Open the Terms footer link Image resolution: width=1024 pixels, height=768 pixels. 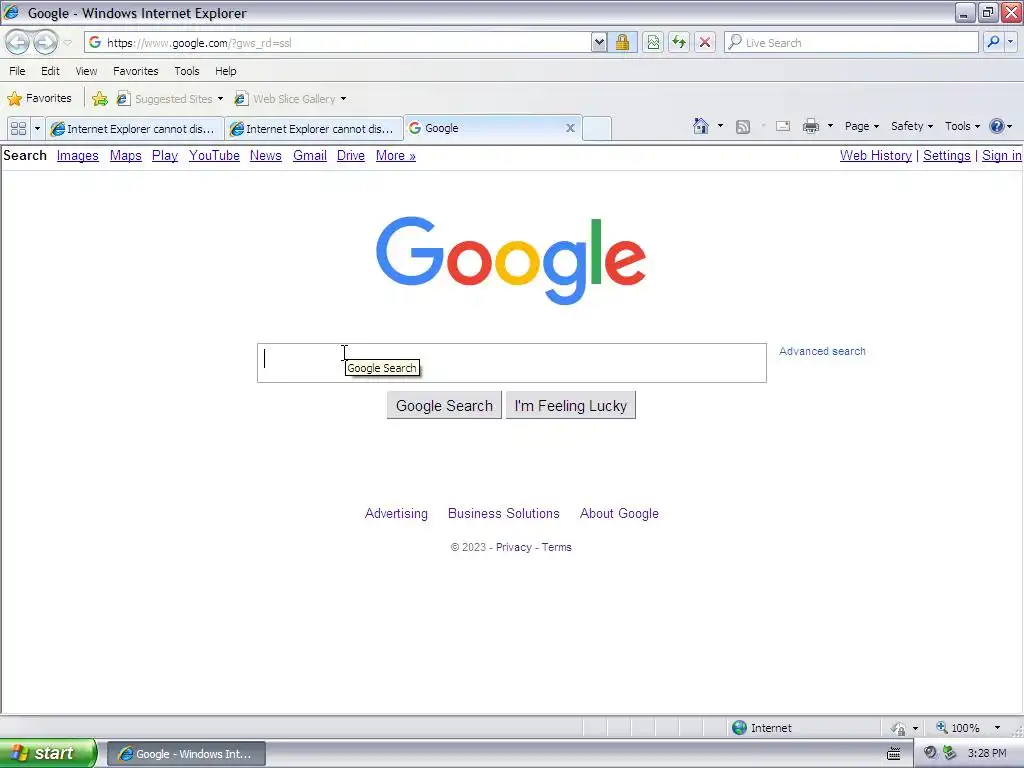pos(556,547)
